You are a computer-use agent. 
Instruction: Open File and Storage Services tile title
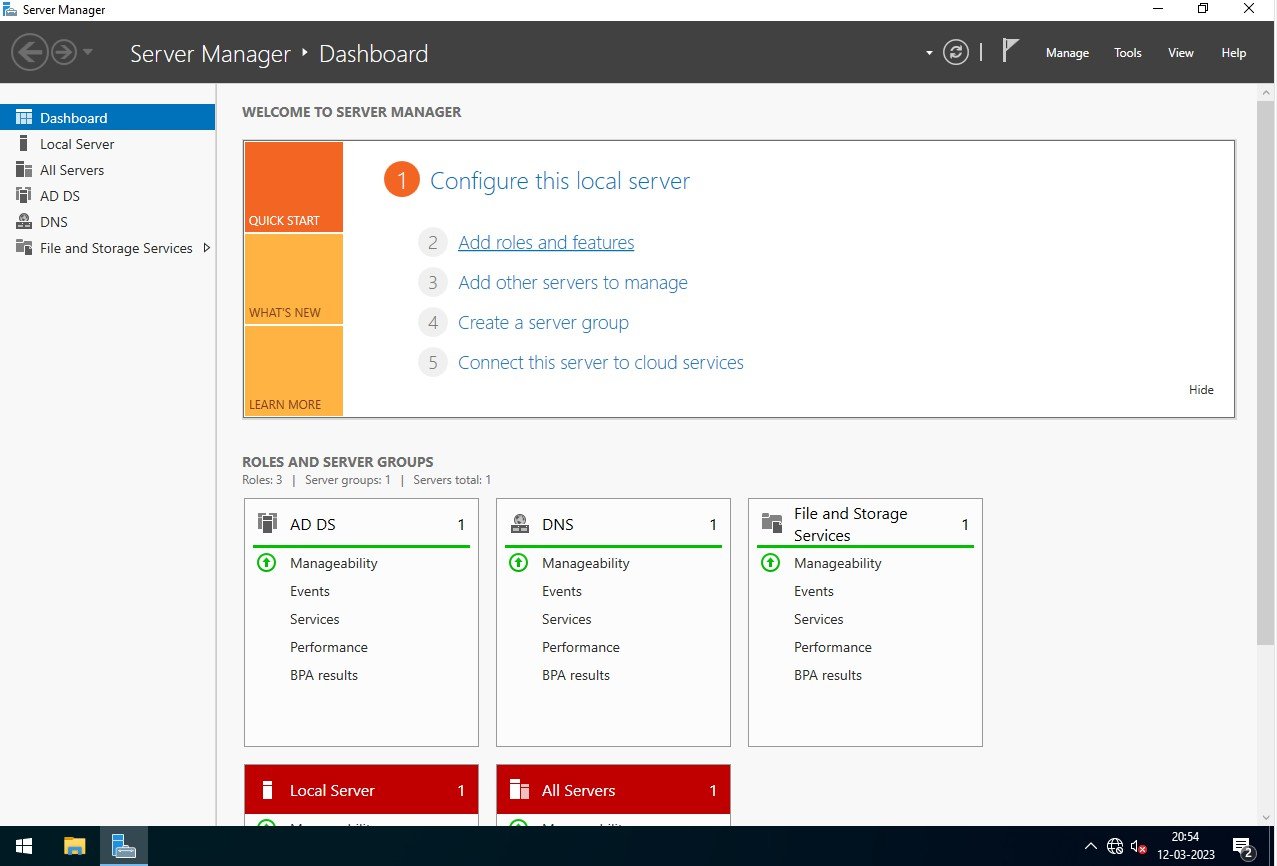(x=851, y=525)
